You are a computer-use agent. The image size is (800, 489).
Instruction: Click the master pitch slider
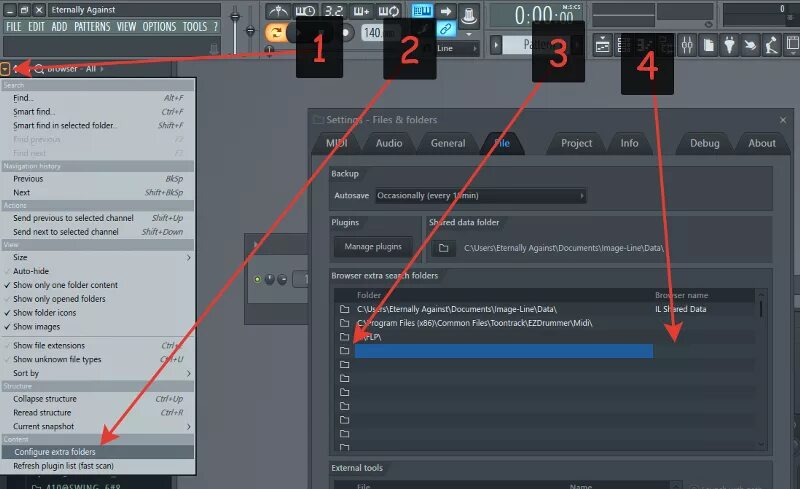(x=250, y=32)
